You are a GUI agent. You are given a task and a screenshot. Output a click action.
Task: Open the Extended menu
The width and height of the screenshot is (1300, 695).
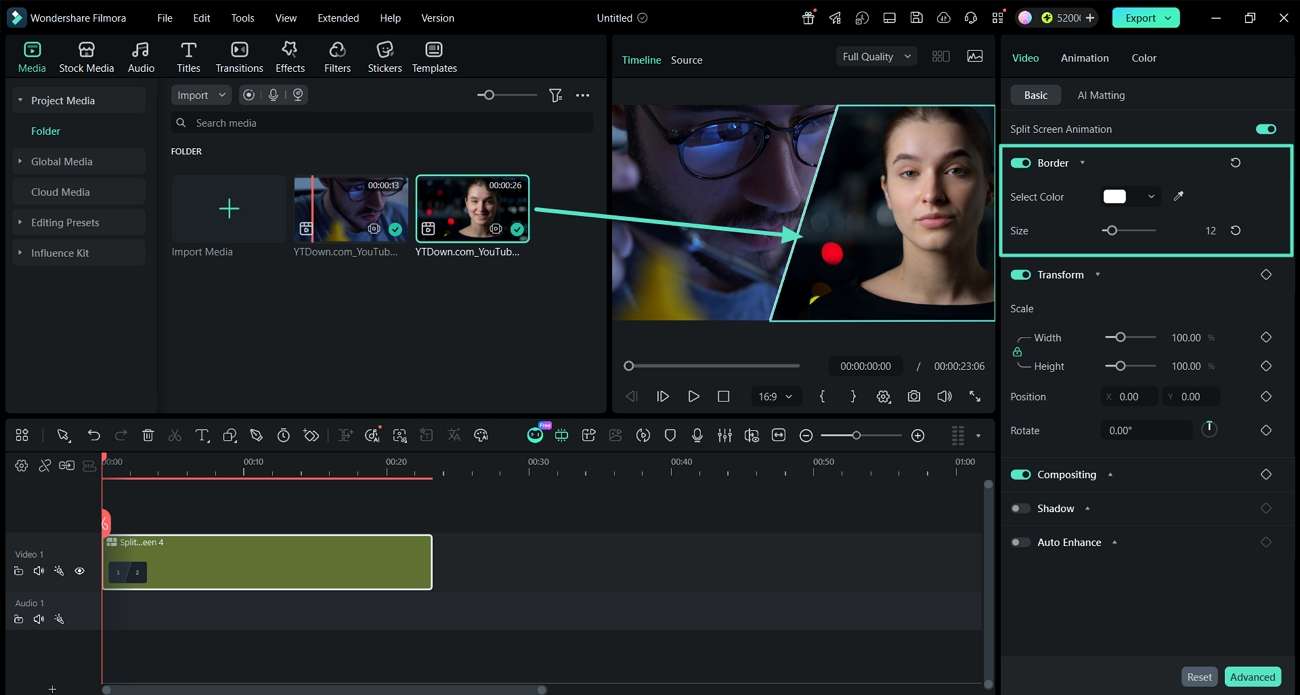338,18
